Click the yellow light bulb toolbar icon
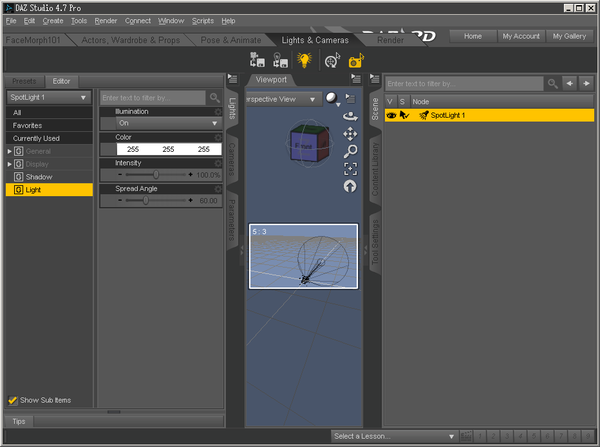 coord(304,60)
